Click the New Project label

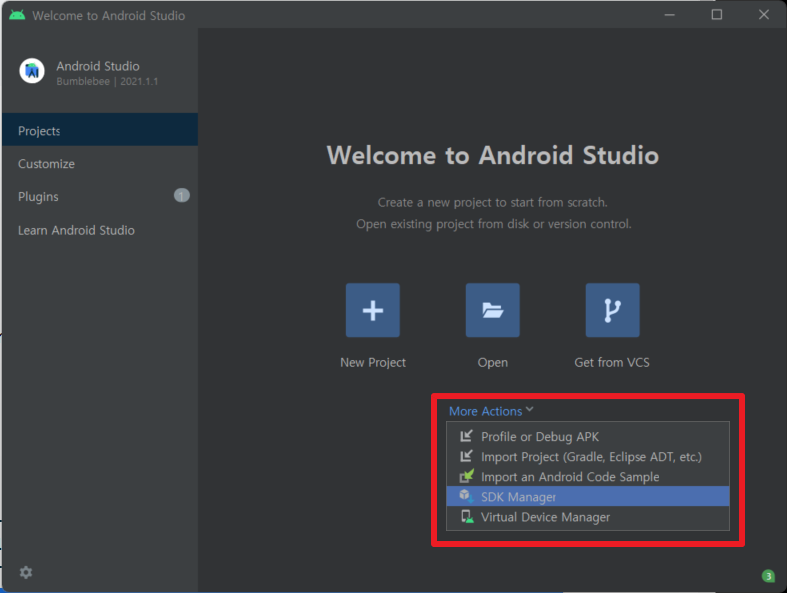[373, 363]
